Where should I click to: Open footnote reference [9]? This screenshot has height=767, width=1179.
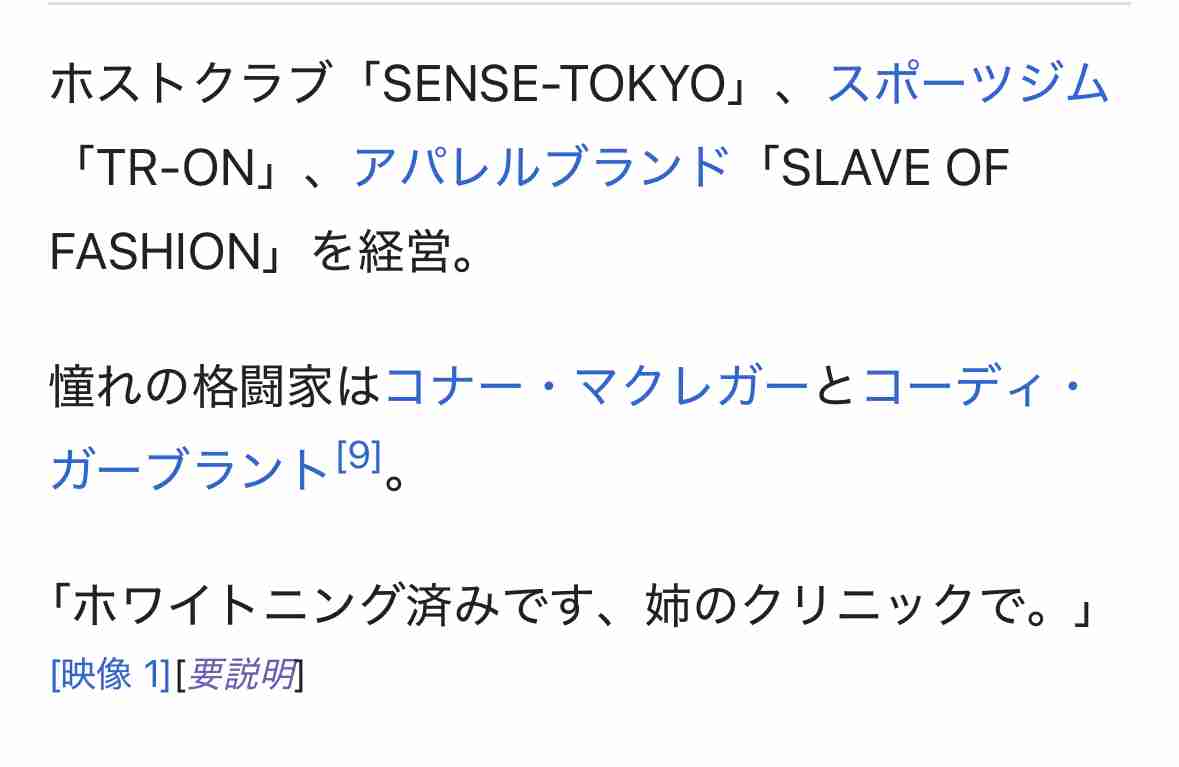click(359, 456)
